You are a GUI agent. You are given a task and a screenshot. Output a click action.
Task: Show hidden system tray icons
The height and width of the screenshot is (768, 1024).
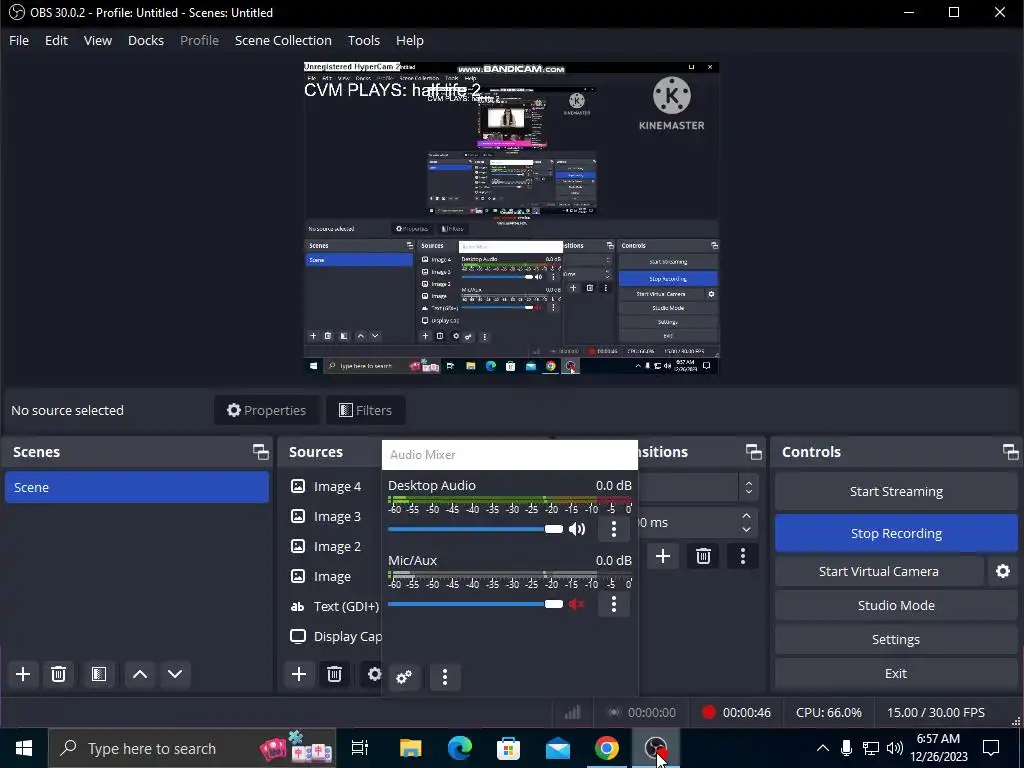pos(823,748)
